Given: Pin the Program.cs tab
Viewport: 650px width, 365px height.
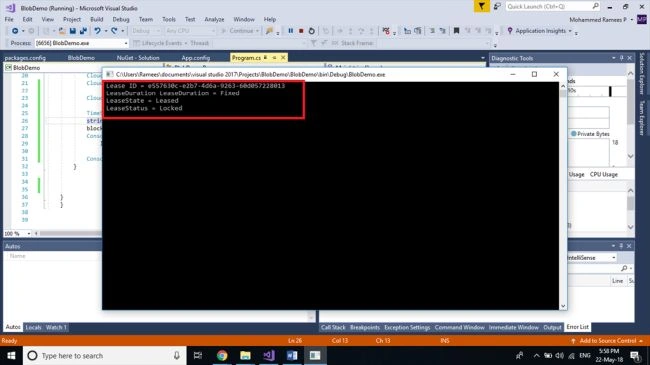Looking at the screenshot, I should 274,58.
